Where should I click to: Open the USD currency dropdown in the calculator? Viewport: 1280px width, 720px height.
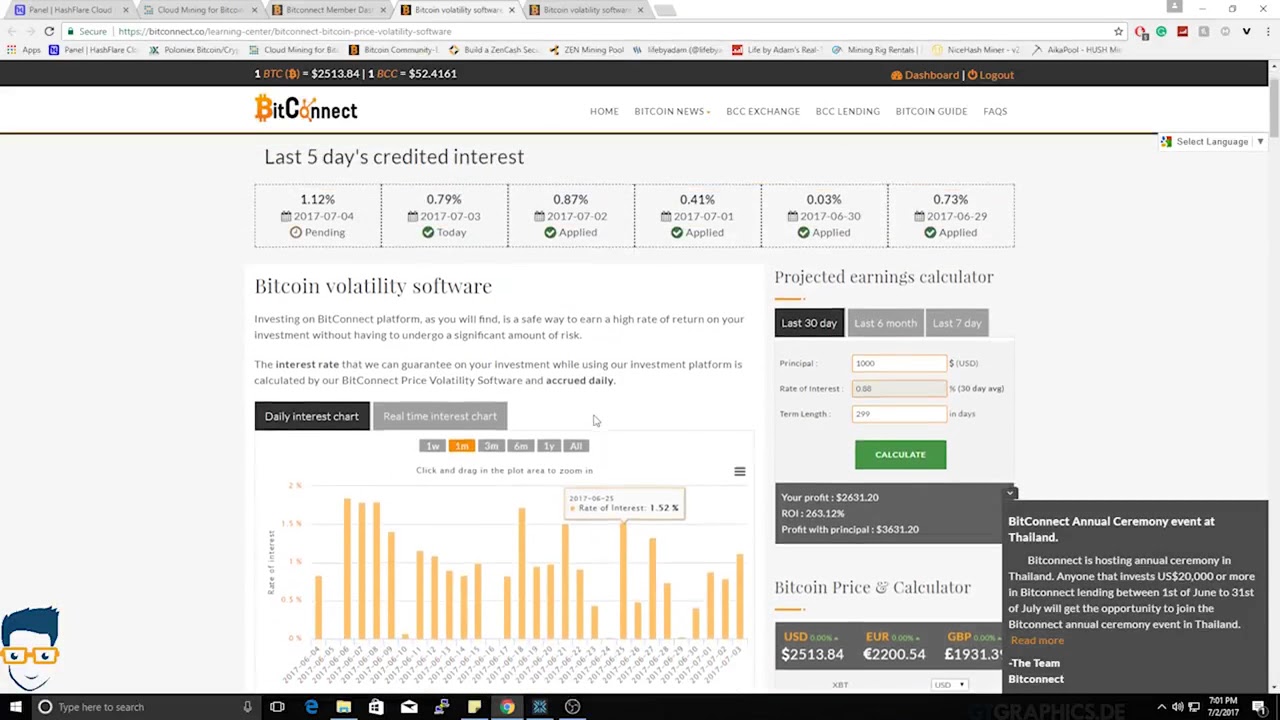(x=949, y=685)
